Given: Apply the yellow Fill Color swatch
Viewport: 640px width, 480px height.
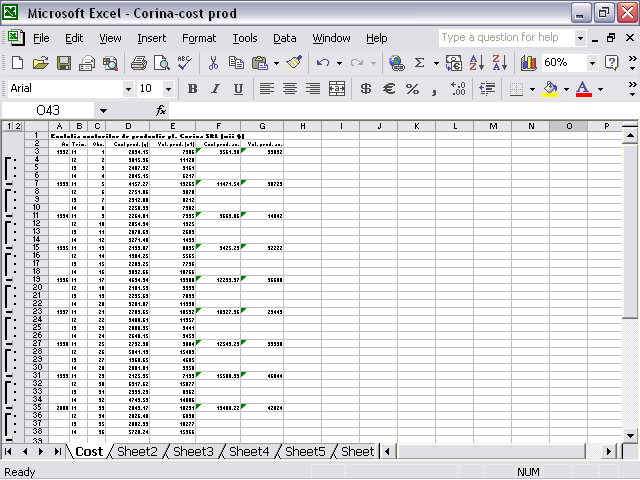Looking at the screenshot, I should pyautogui.click(x=549, y=89).
